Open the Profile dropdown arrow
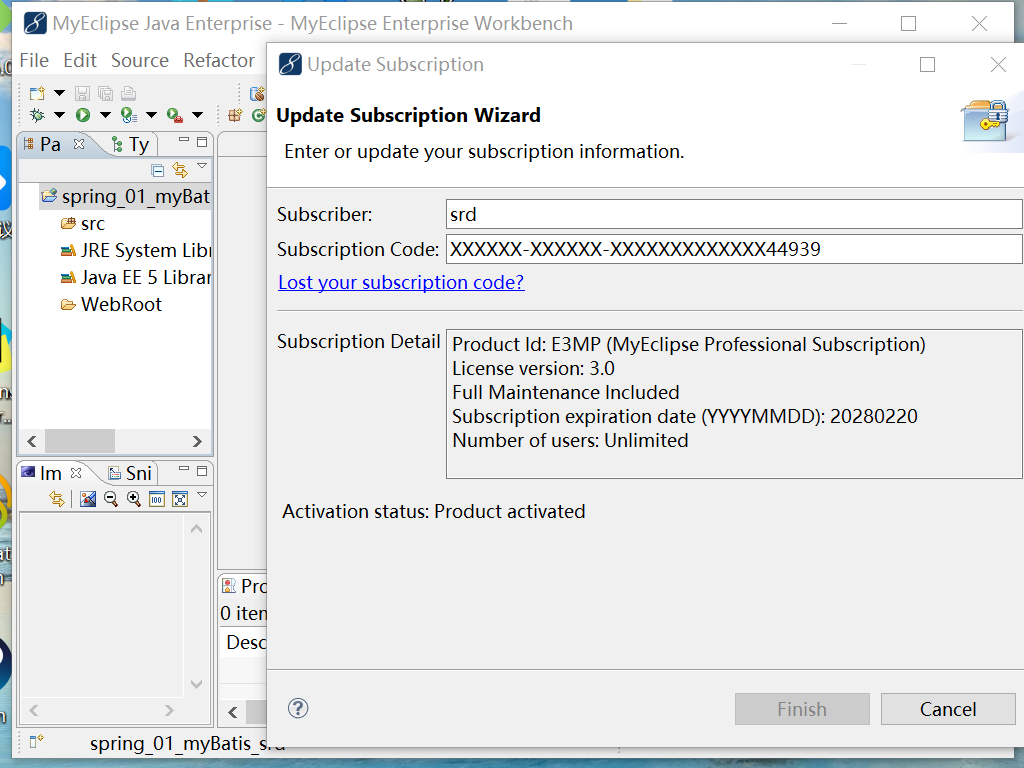The image size is (1024, 768). (152, 116)
